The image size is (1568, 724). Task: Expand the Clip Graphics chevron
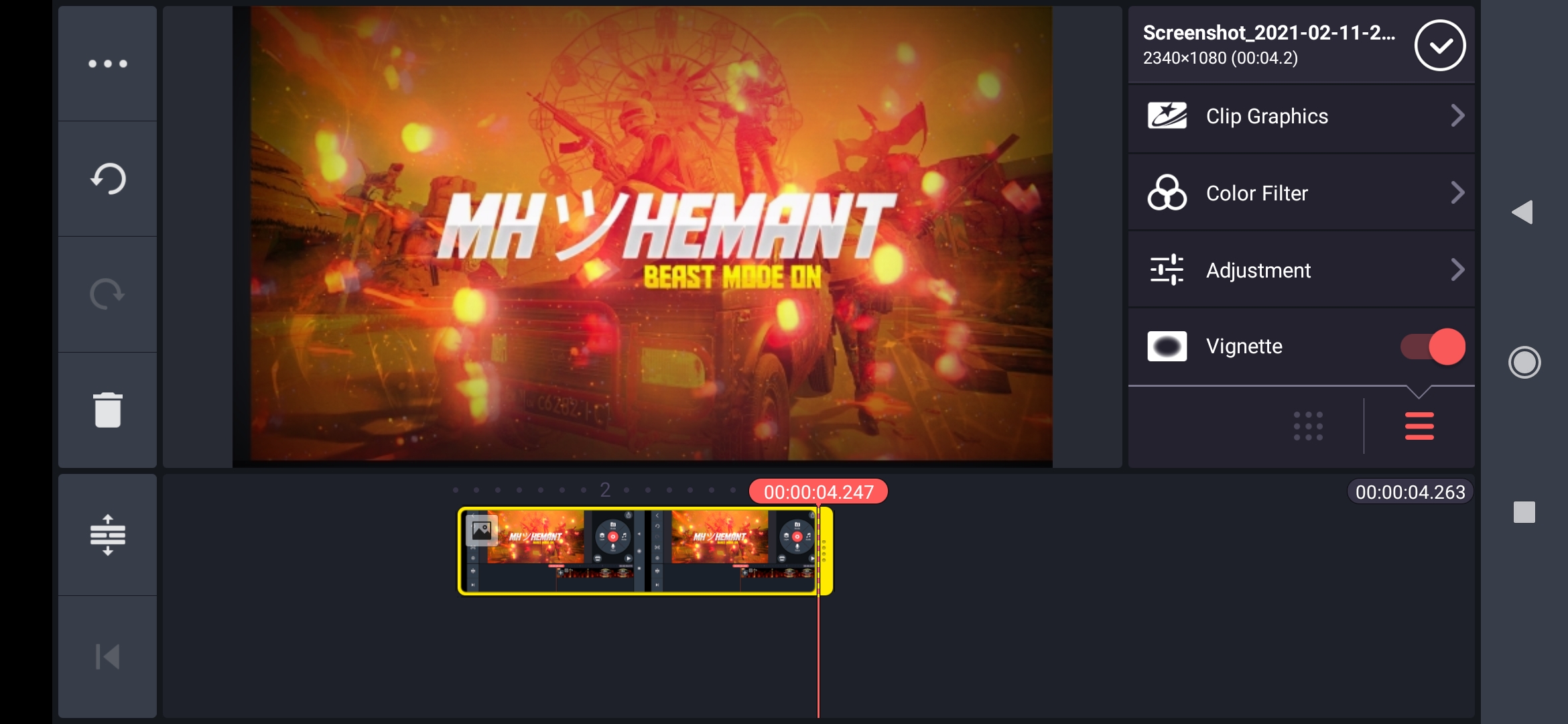click(1457, 116)
